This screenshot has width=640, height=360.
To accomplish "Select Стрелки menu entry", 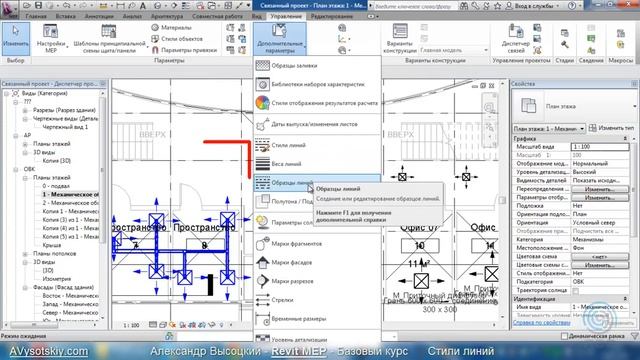I will coord(317,300).
